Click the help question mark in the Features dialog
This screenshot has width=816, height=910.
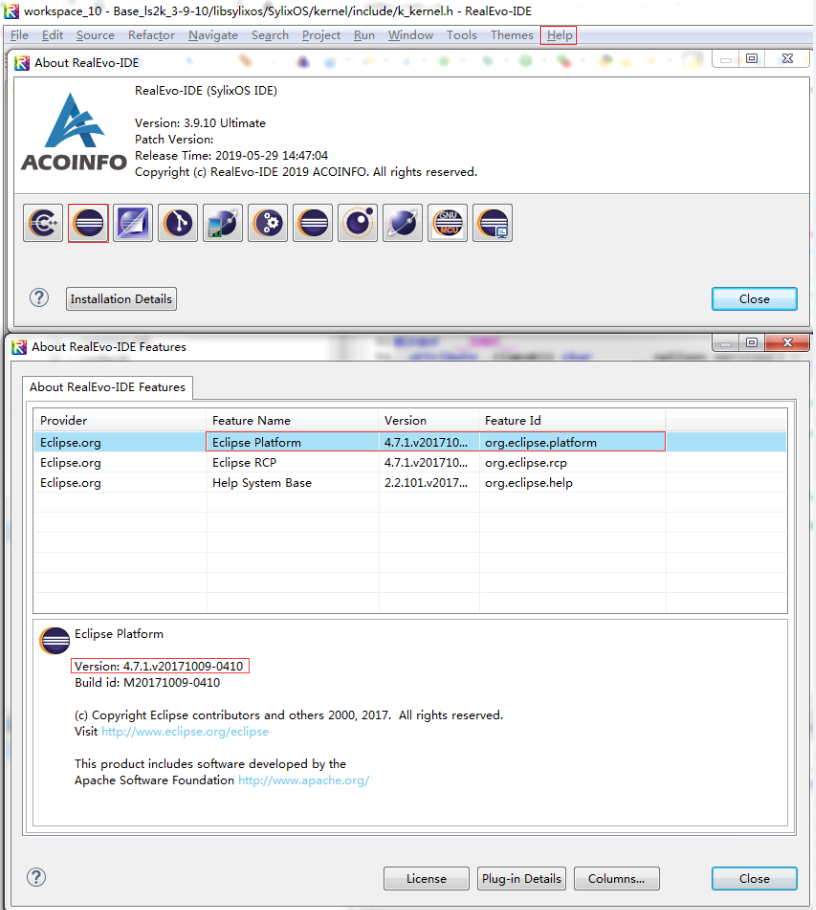tap(37, 878)
